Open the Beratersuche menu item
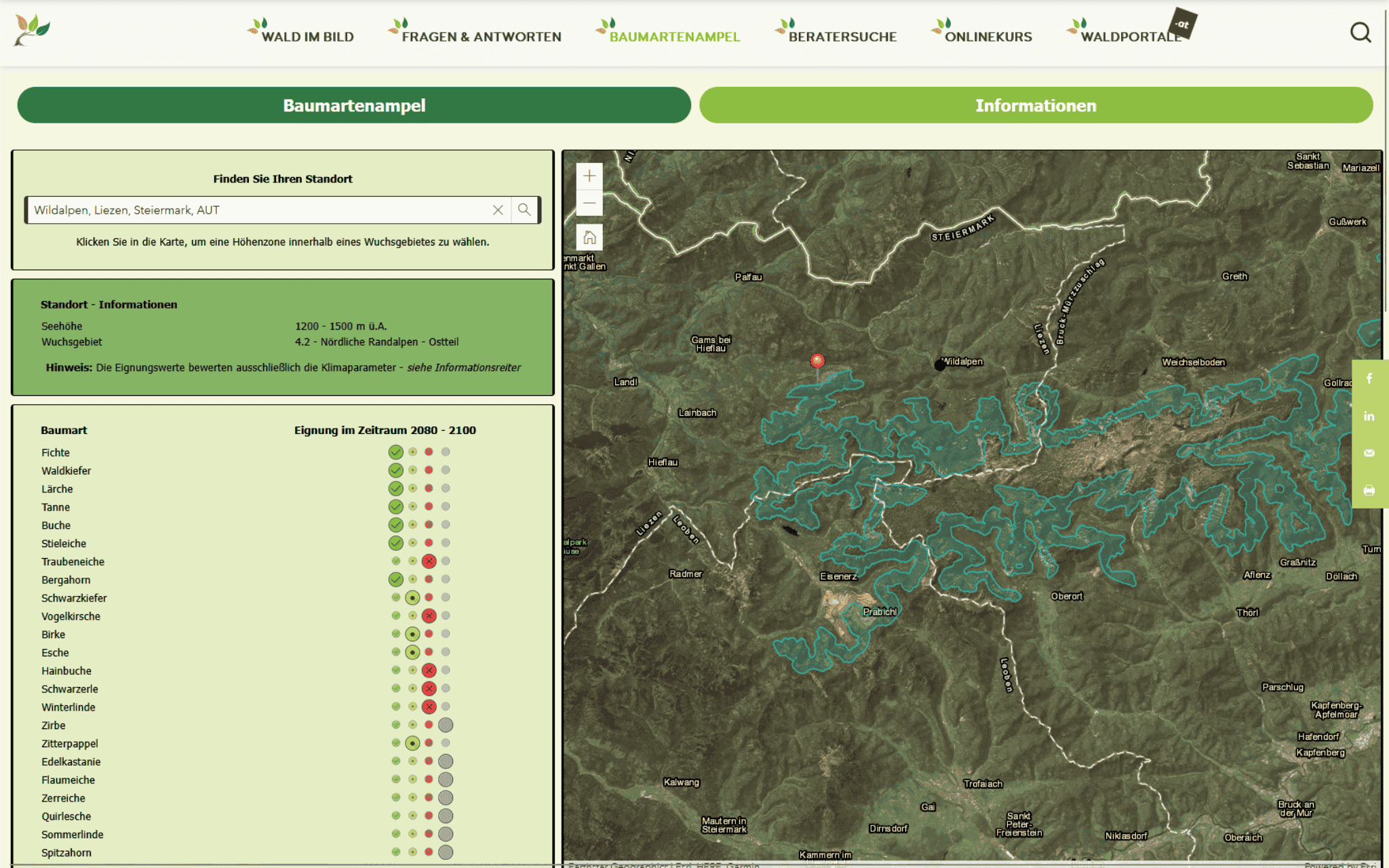The image size is (1389, 868). tap(842, 37)
